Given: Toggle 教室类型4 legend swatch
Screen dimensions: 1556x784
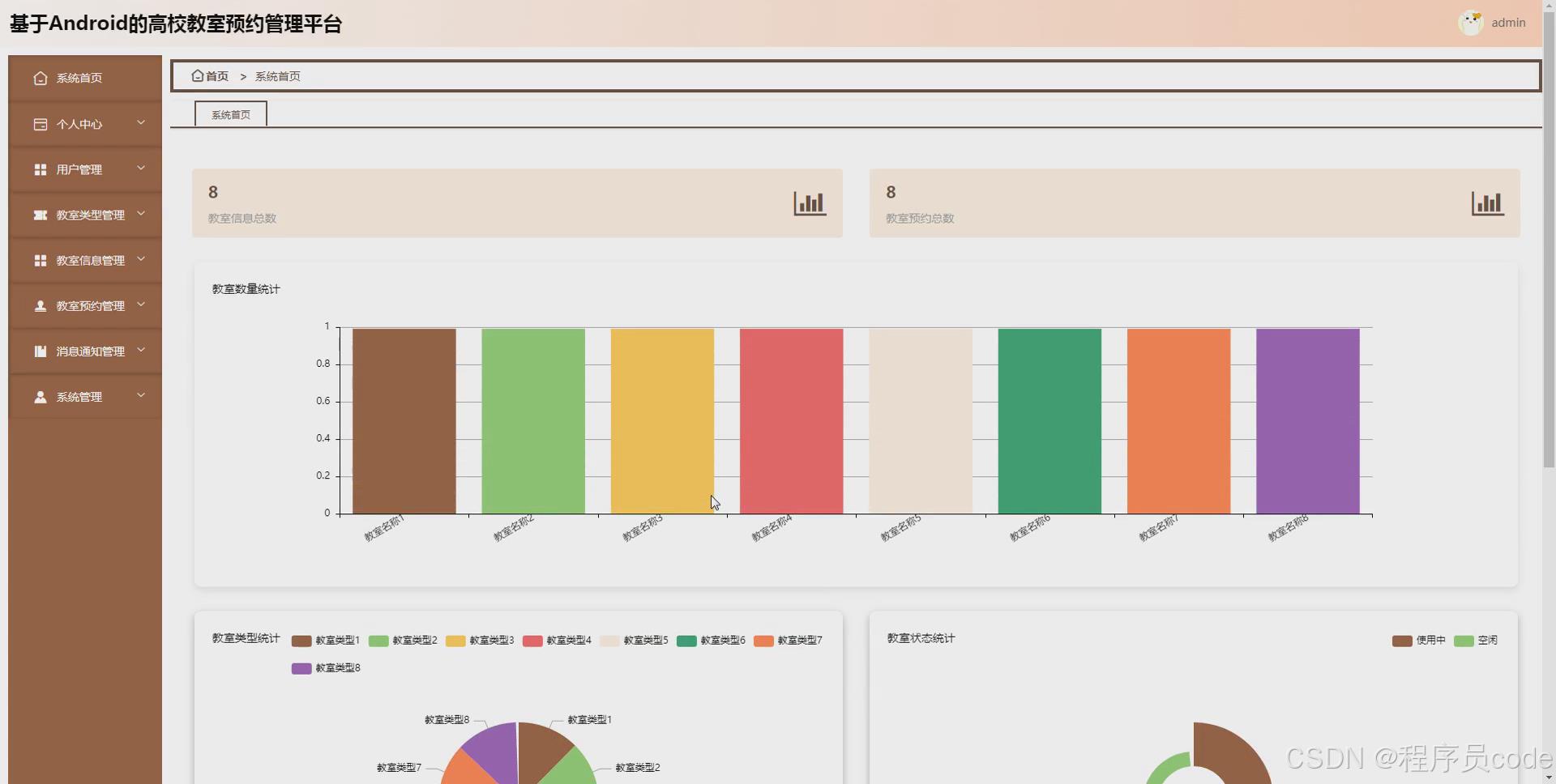Looking at the screenshot, I should 532,641.
